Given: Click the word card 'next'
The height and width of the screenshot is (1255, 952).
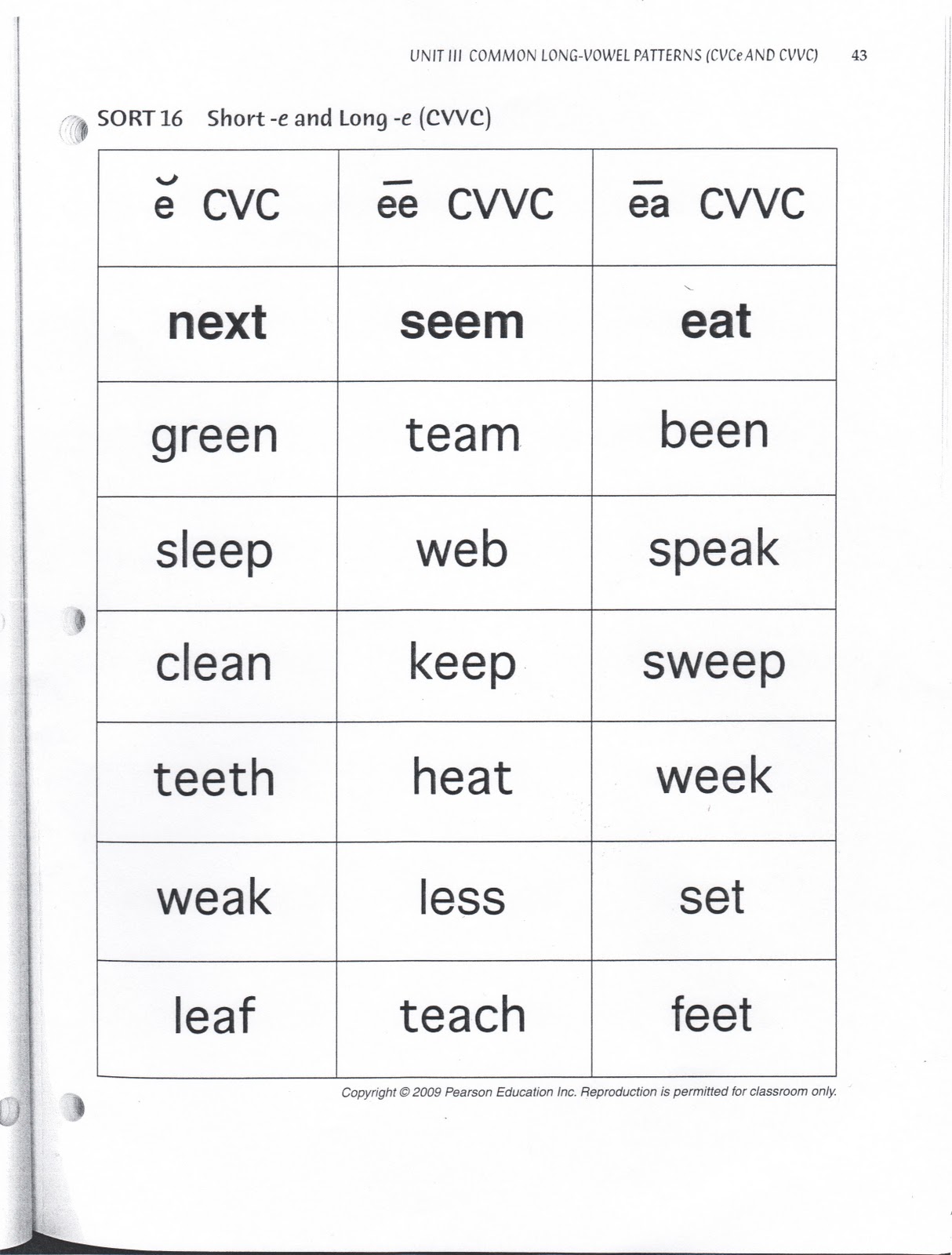Looking at the screenshot, I should (217, 323).
